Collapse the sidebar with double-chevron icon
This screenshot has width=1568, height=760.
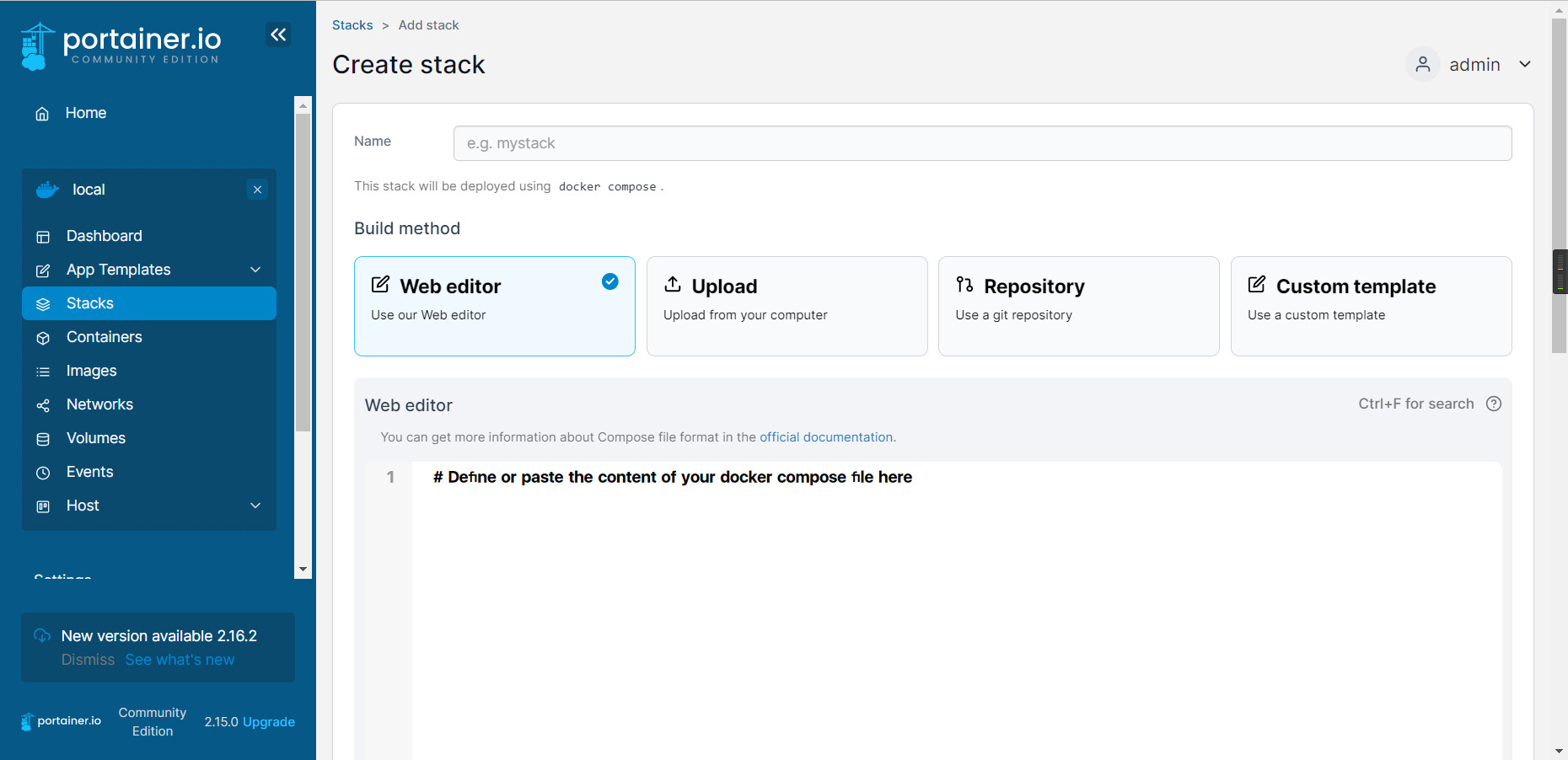point(278,35)
